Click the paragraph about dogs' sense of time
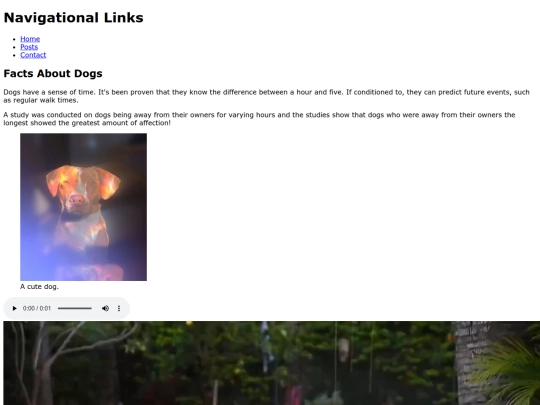Image resolution: width=540 pixels, height=405 pixels. [266, 96]
